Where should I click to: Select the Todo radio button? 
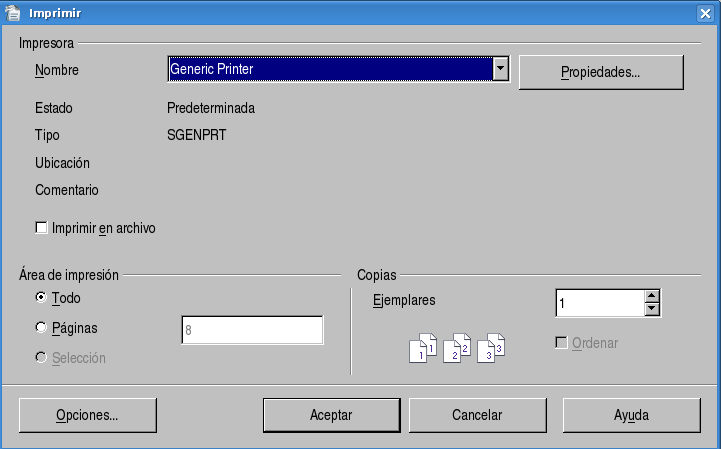point(41,298)
